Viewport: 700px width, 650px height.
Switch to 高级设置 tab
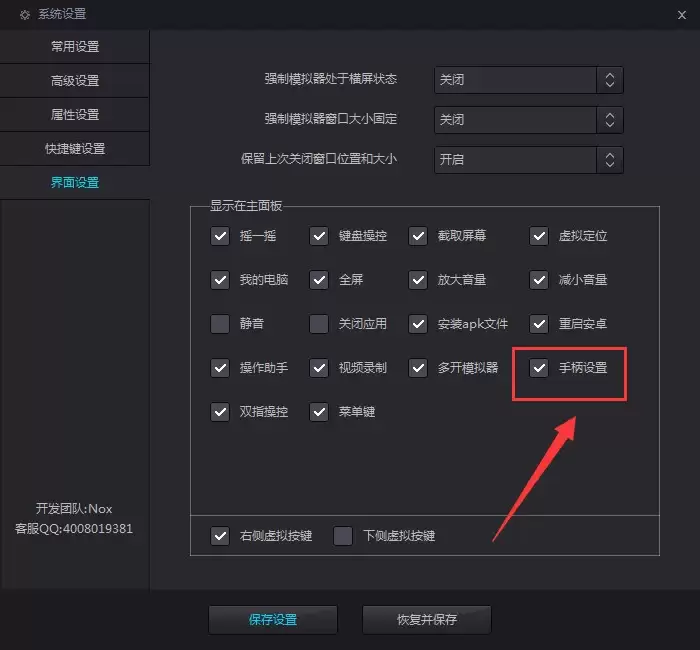point(75,81)
